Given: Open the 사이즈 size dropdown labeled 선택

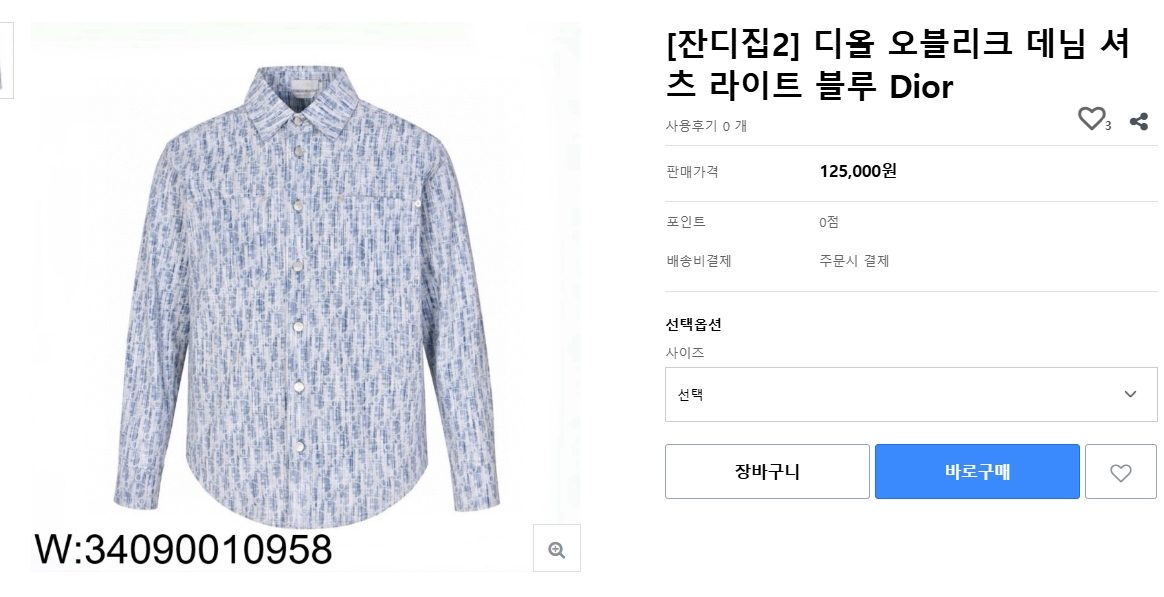Looking at the screenshot, I should 910,394.
